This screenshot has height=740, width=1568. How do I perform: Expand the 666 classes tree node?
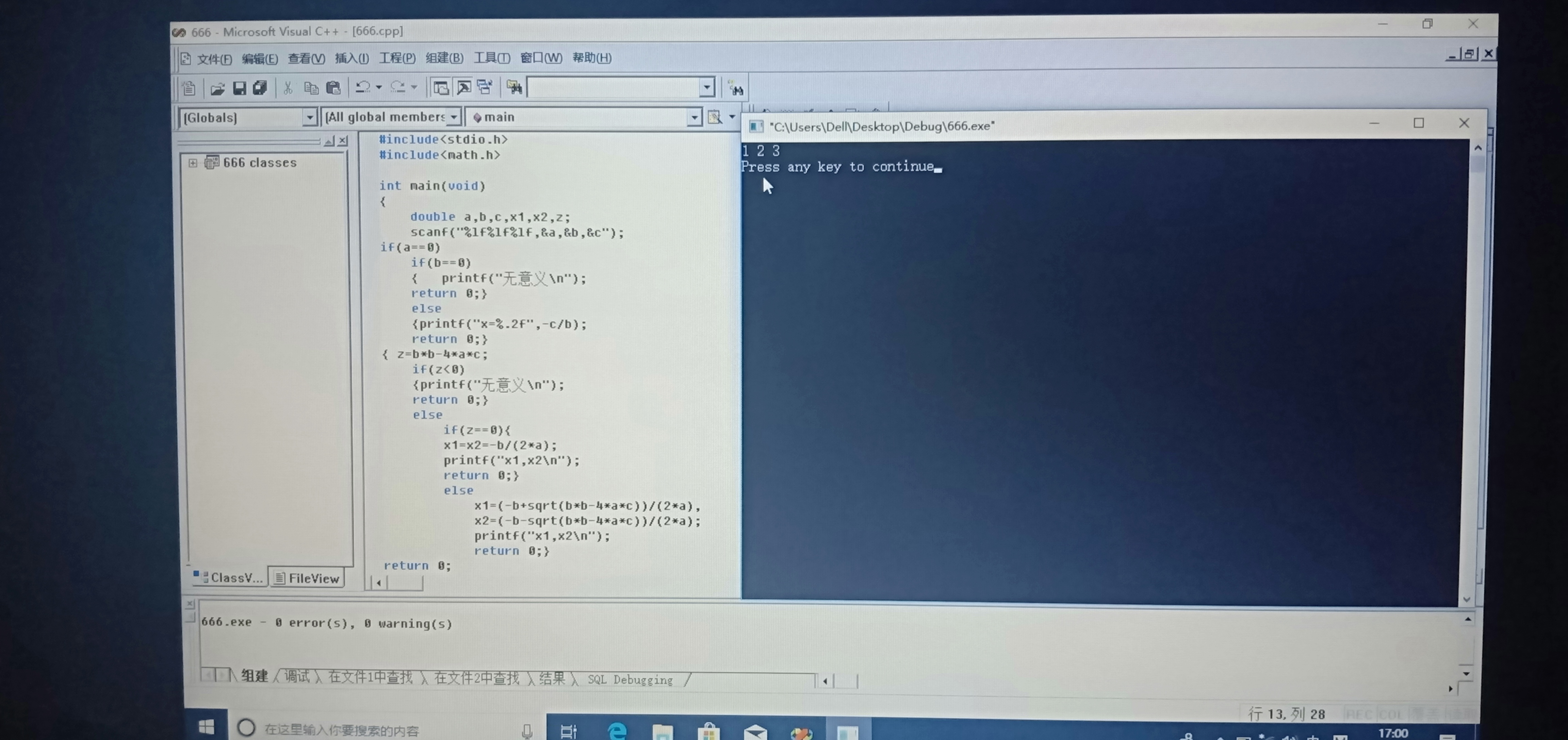pos(193,163)
